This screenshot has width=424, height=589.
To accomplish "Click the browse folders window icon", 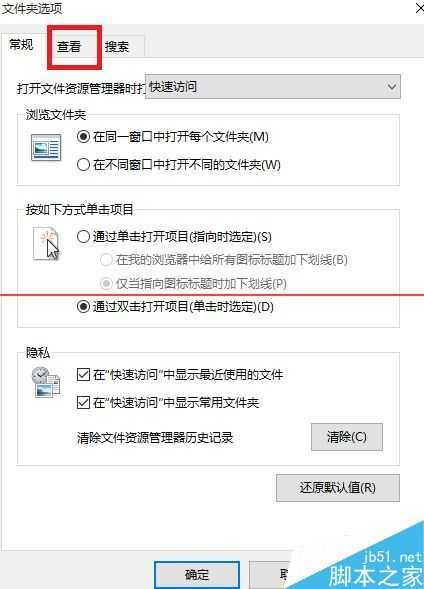I will click(46, 148).
